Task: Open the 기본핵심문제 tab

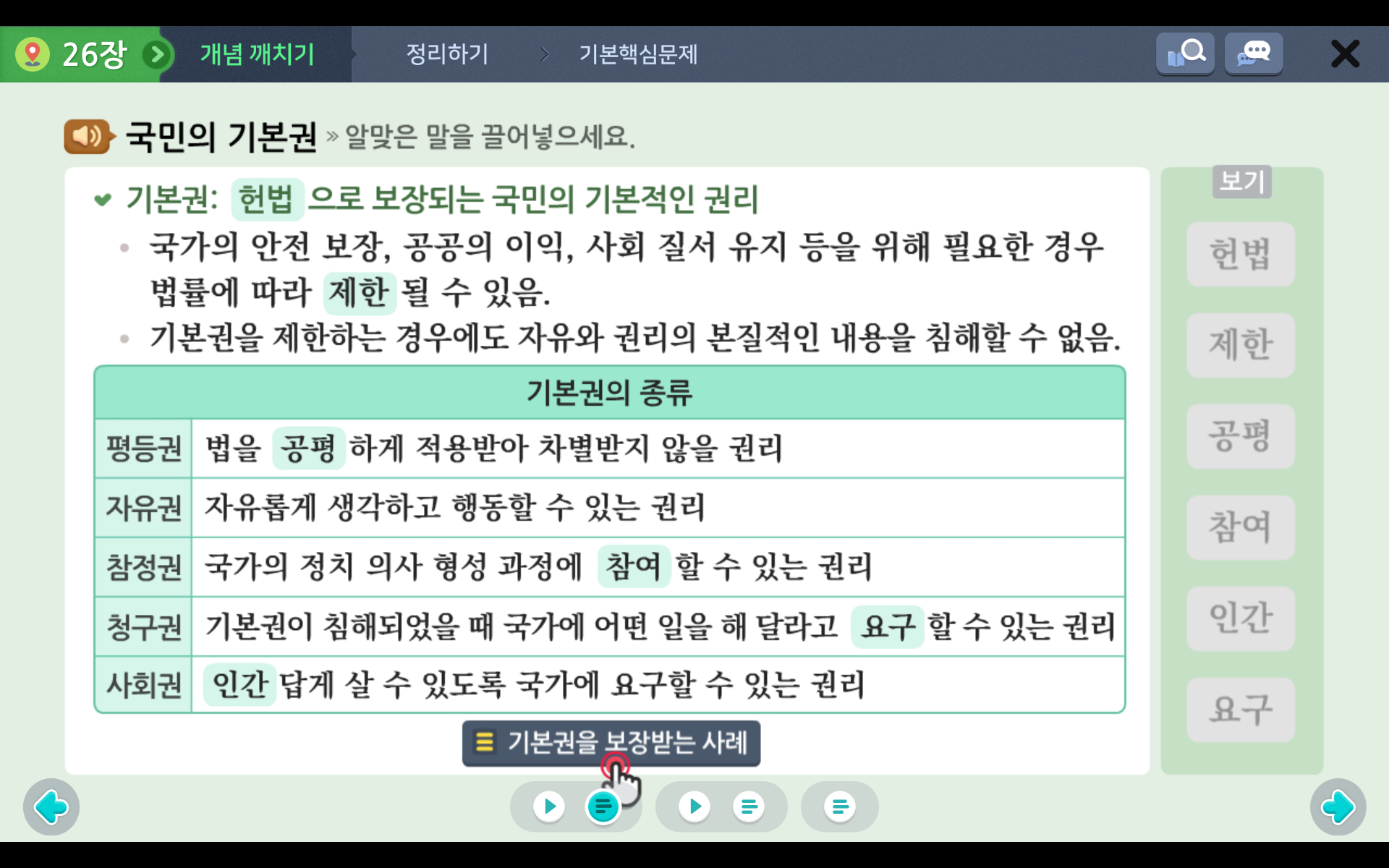Action: point(638,54)
